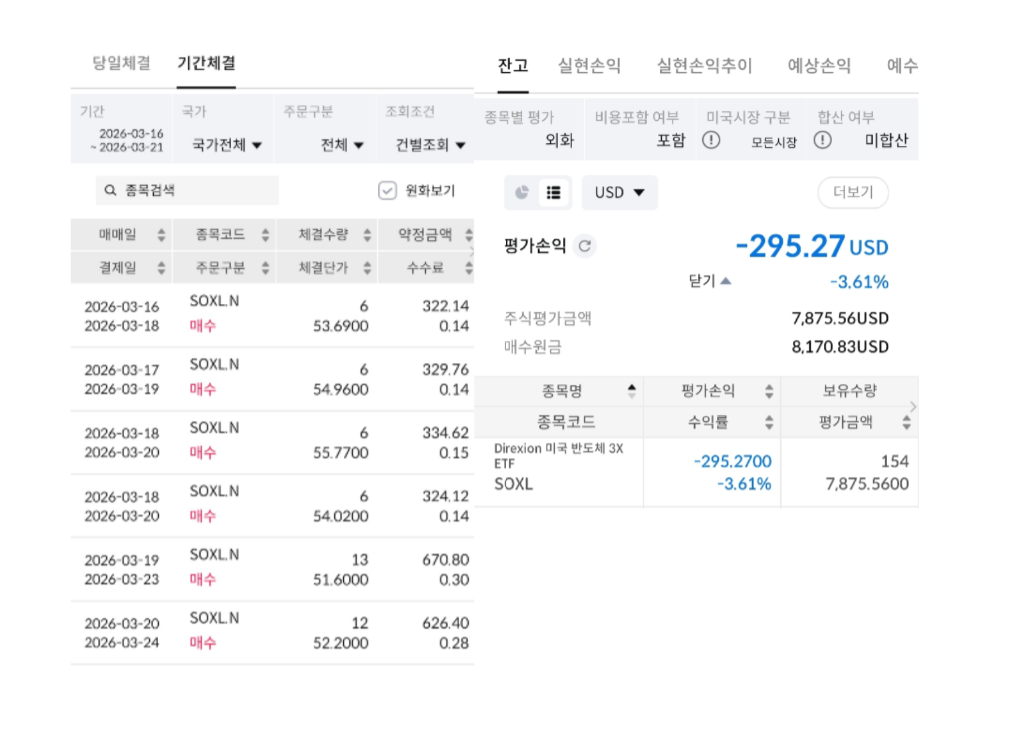1012x733 pixels.
Task: Open the 국가전체 country dropdown
Action: (227, 145)
